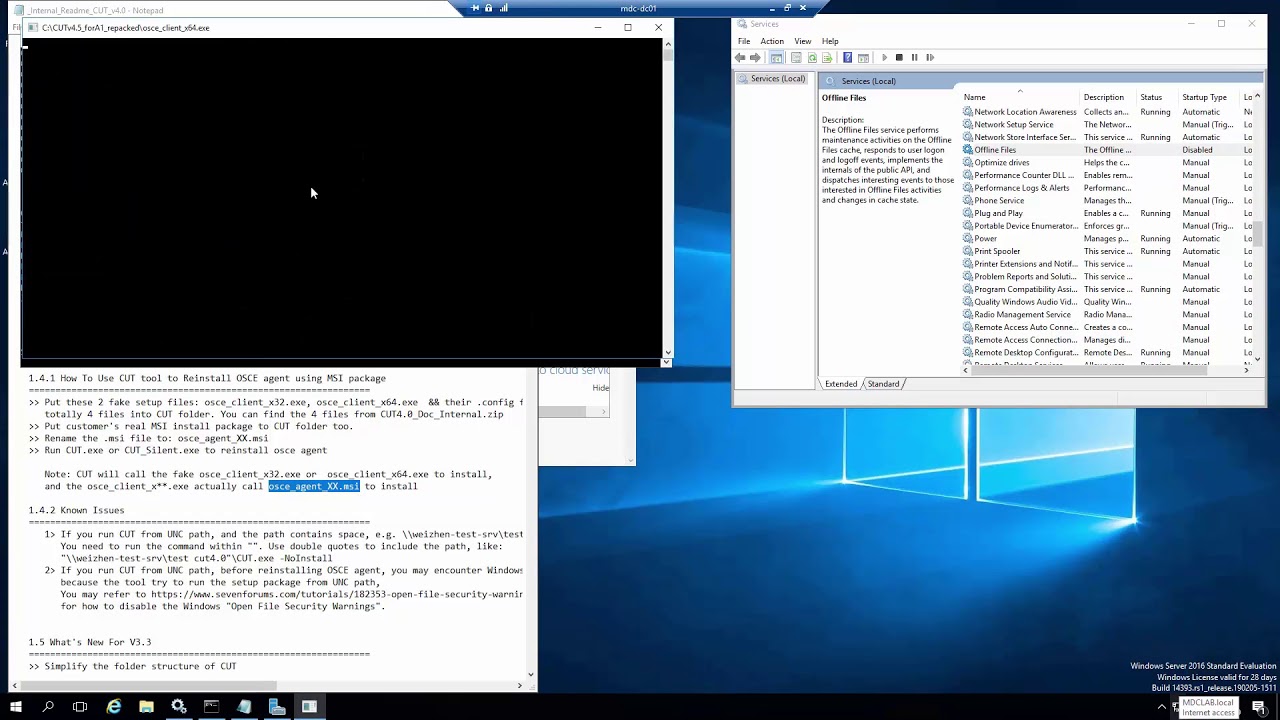Sort services by Status column header

1158,97
